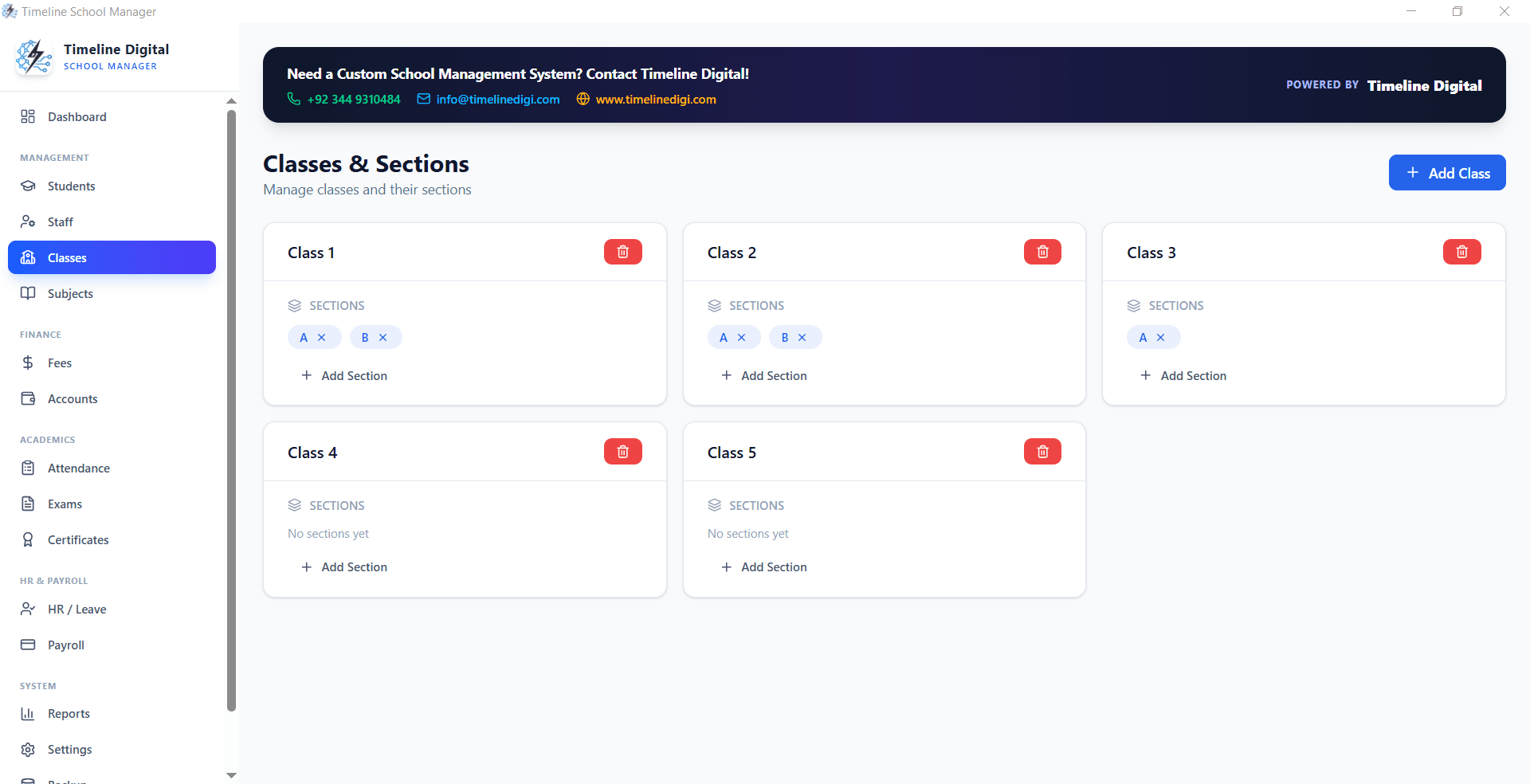Screen dimensions: 1530x784
Task: Delete Class 5 using its trash icon
Action: pyautogui.click(x=1042, y=451)
